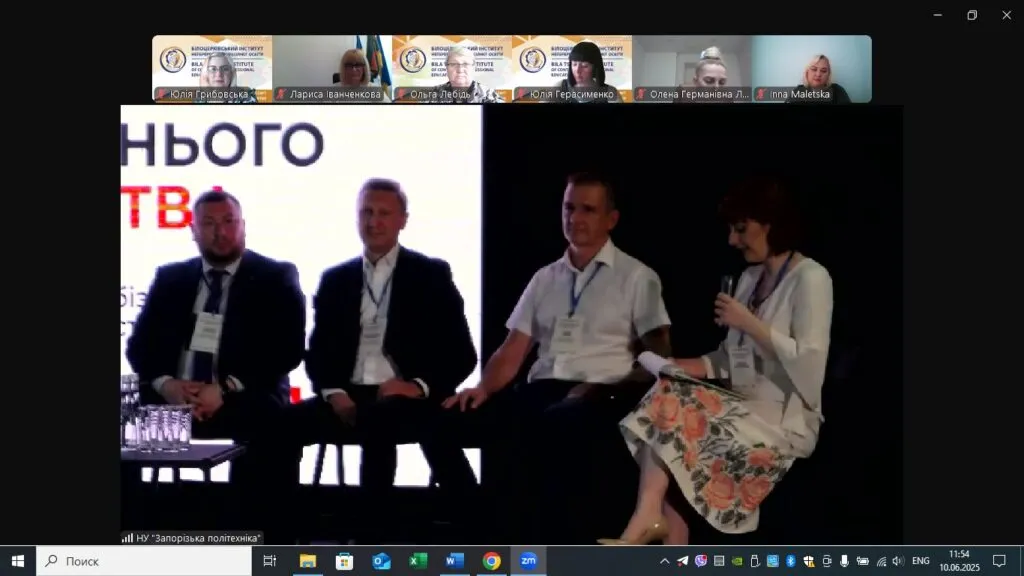Open Viber from the system tray
Screen dimensions: 1024x576
point(701,561)
